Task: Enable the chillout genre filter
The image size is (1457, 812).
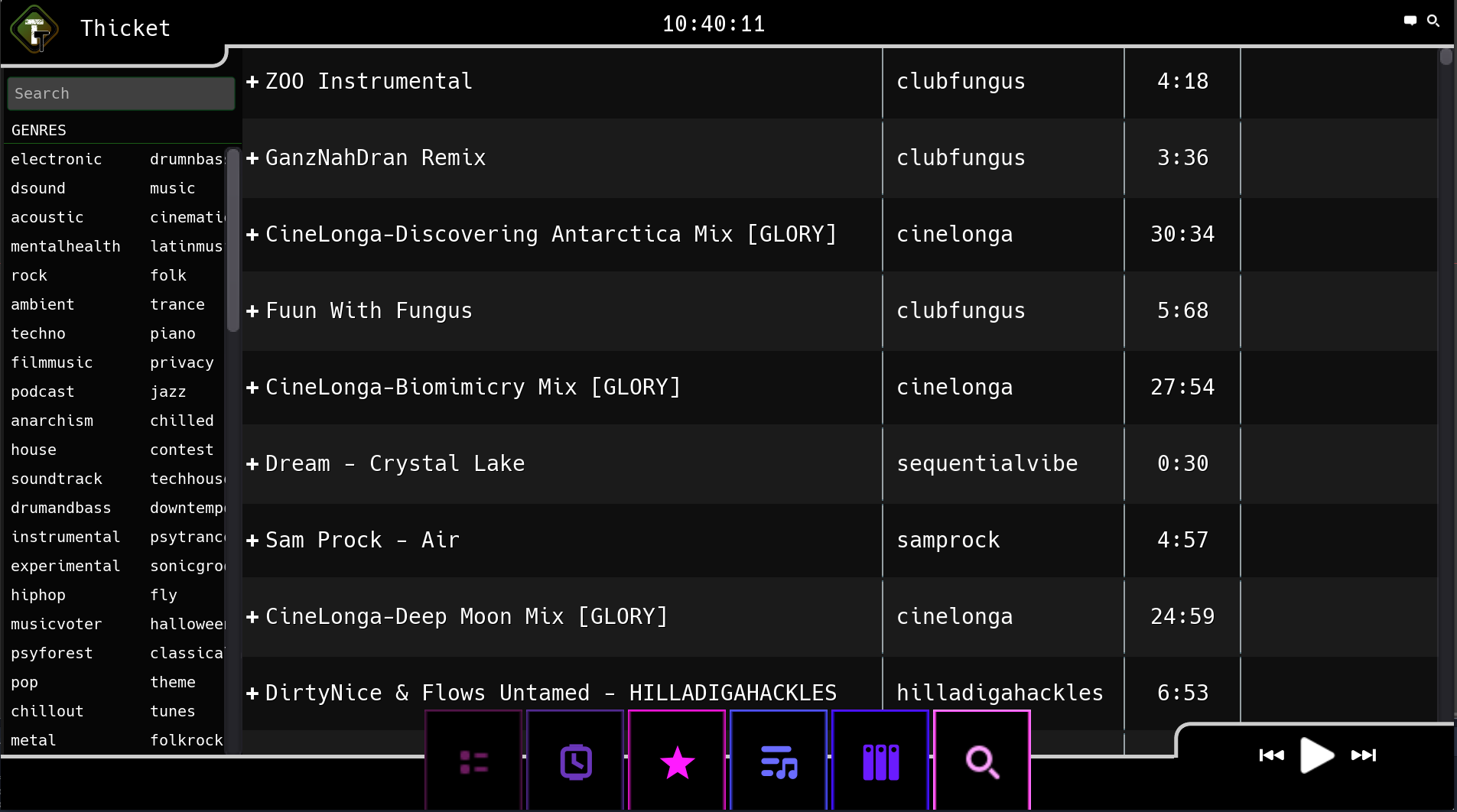Action: (x=47, y=711)
